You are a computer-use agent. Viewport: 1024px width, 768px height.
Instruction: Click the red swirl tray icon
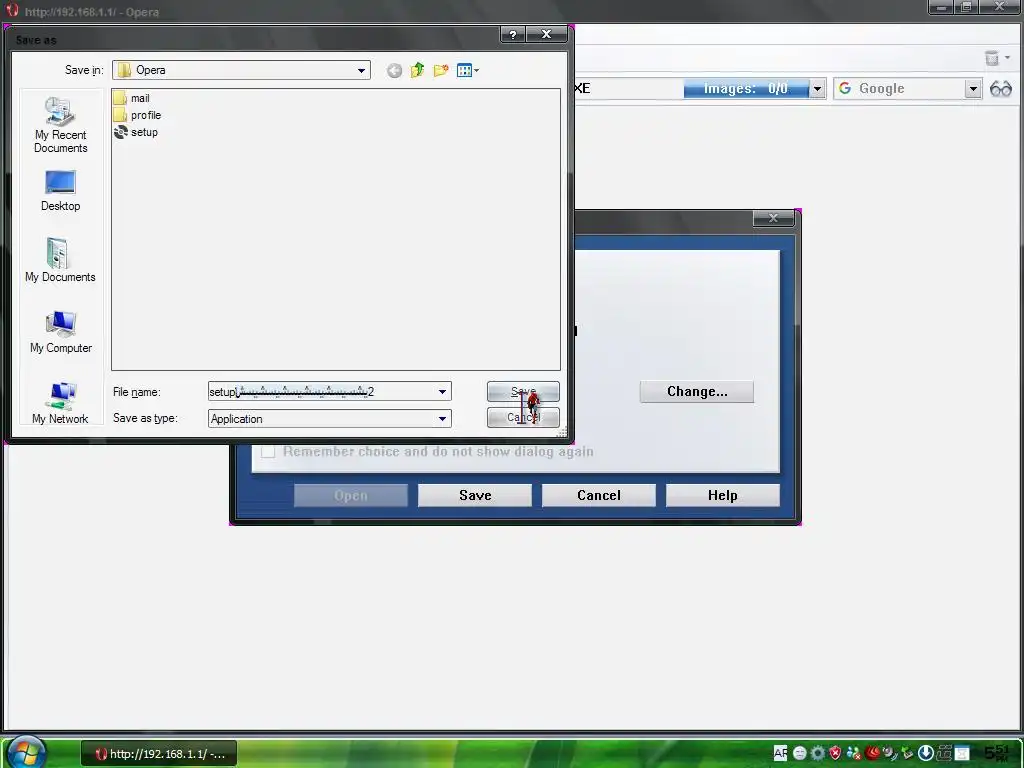(872, 753)
